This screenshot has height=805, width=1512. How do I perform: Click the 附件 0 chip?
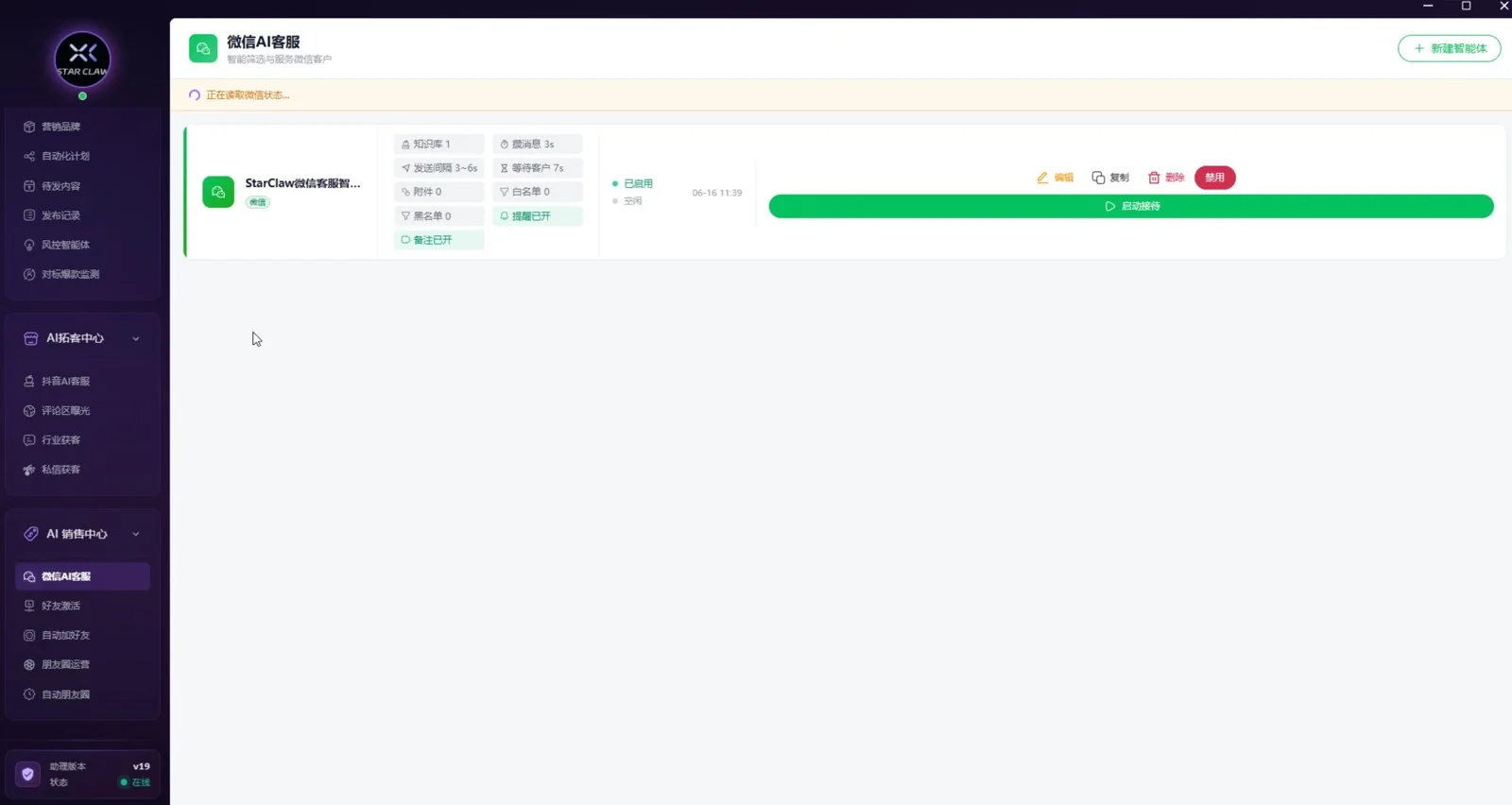(438, 192)
